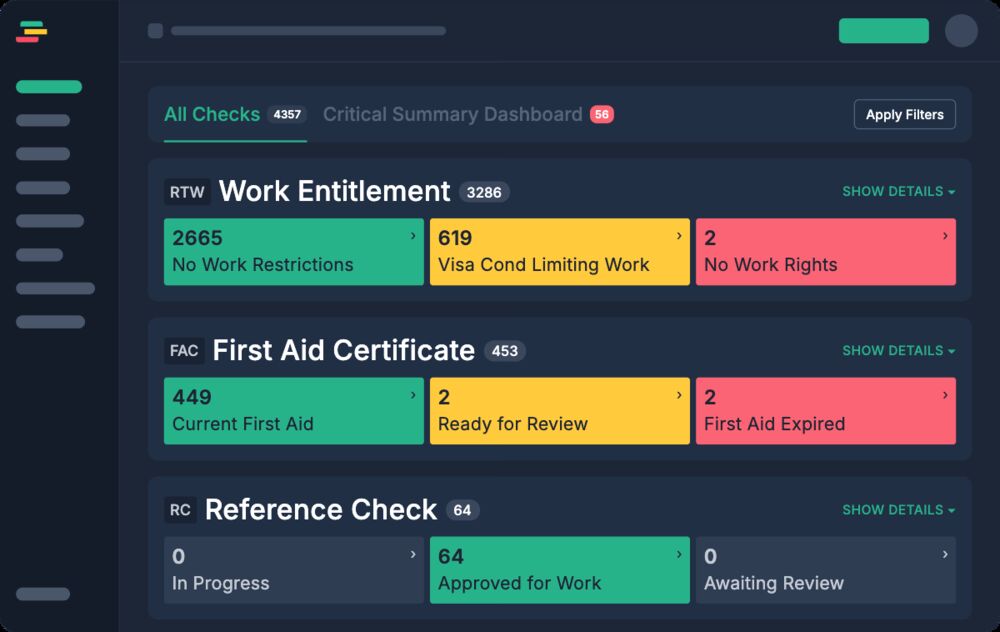Click the FAC tag label
Screen dimensions: 1000x632
point(184,351)
